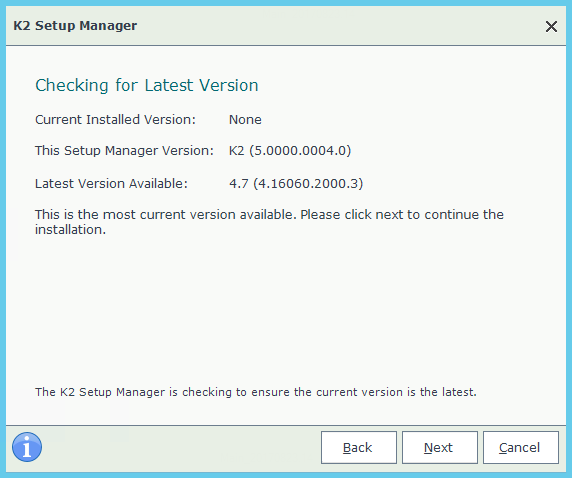Select version value '4.7 (4.16060.2000.3)'

[x=296, y=184]
